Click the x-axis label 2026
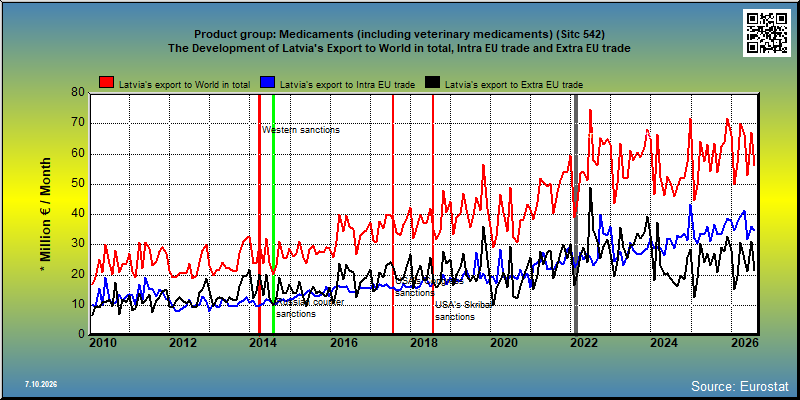 [746, 342]
